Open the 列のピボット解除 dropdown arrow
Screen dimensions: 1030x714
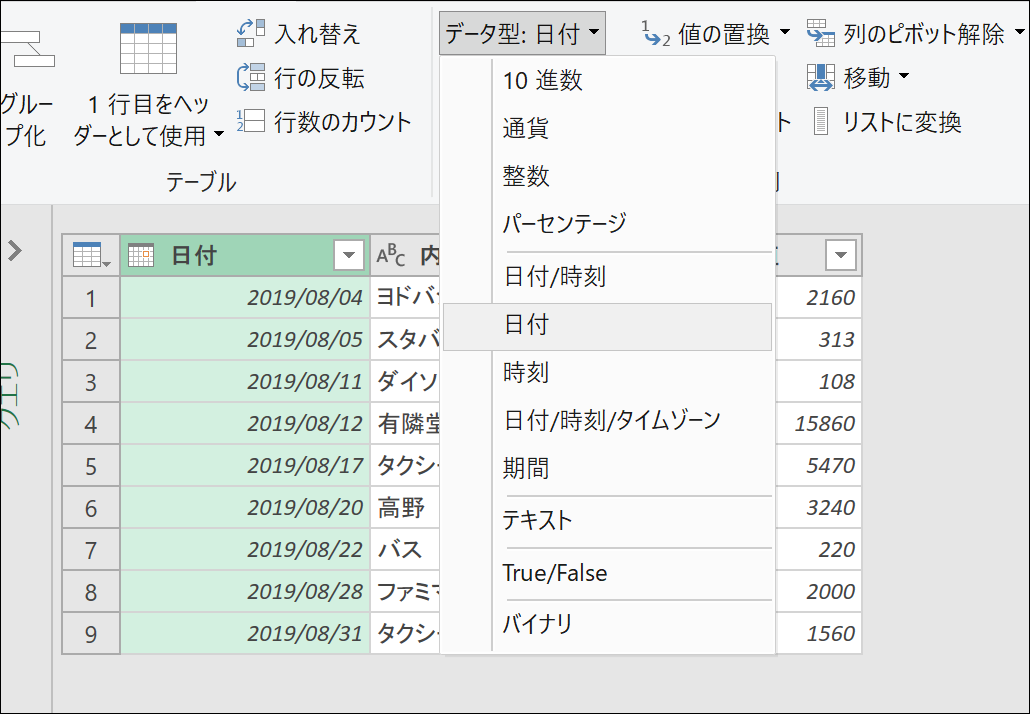coord(1019,32)
